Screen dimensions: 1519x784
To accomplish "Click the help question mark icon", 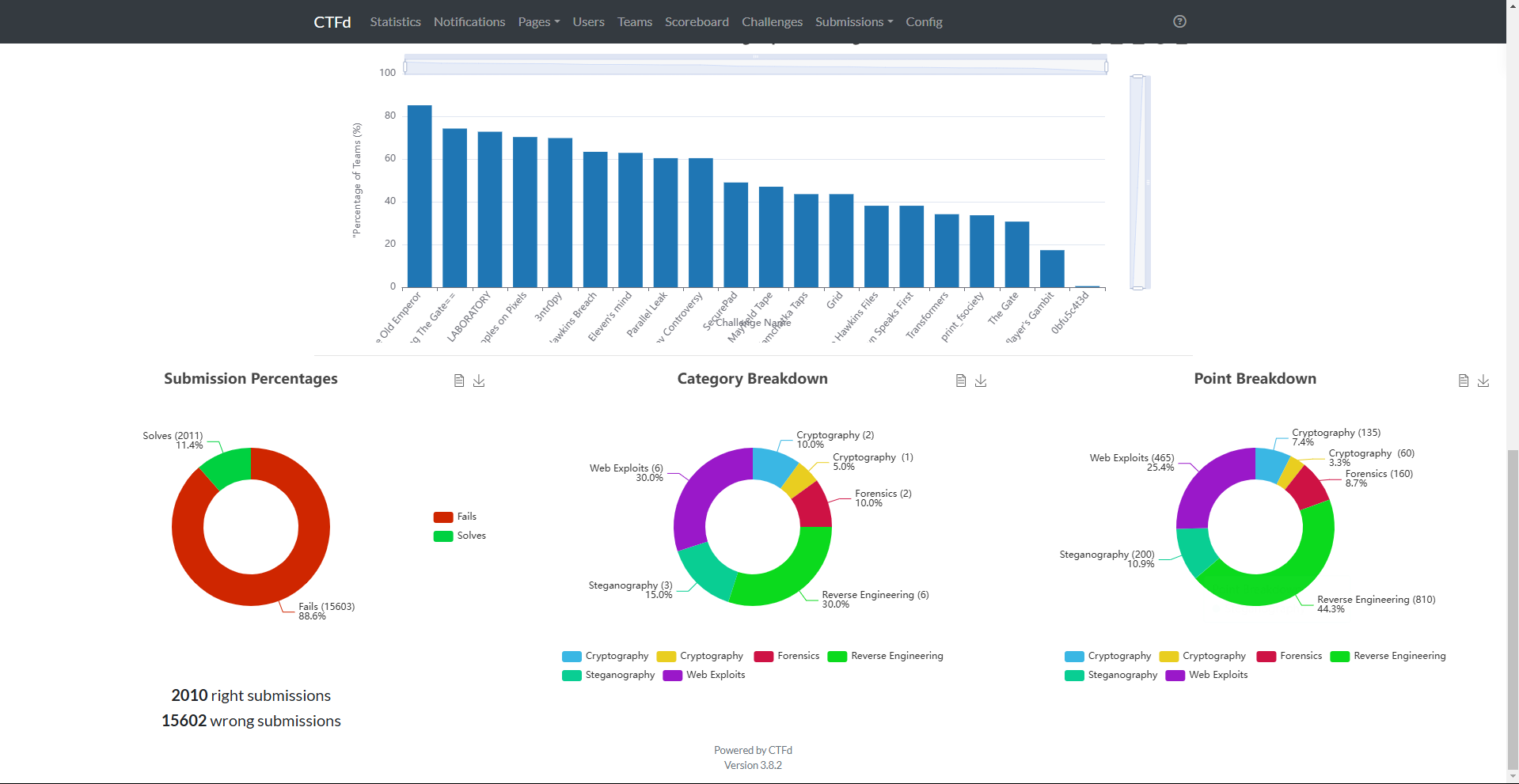I will coord(1179,21).
